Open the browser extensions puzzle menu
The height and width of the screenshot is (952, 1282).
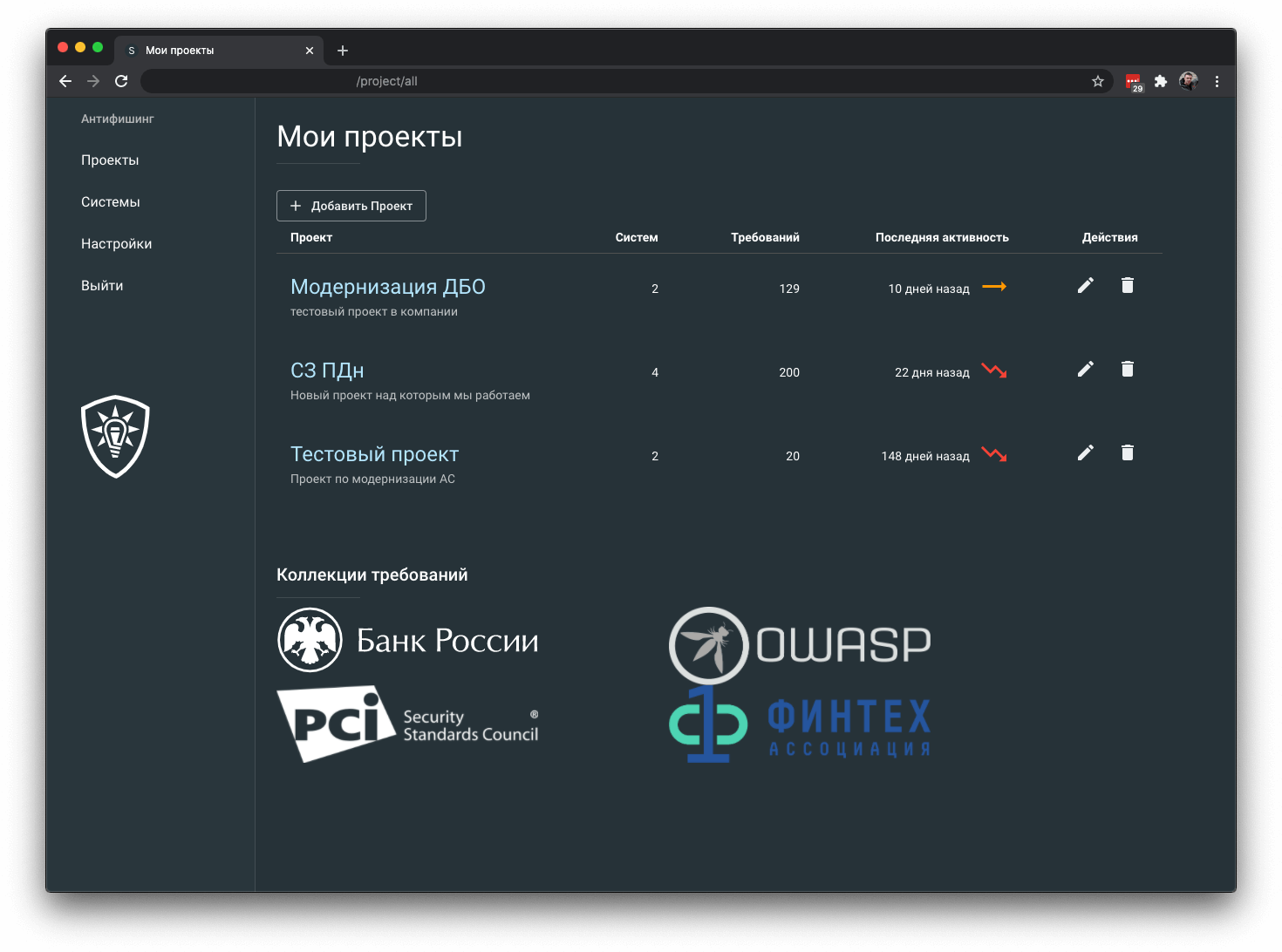coord(1161,81)
